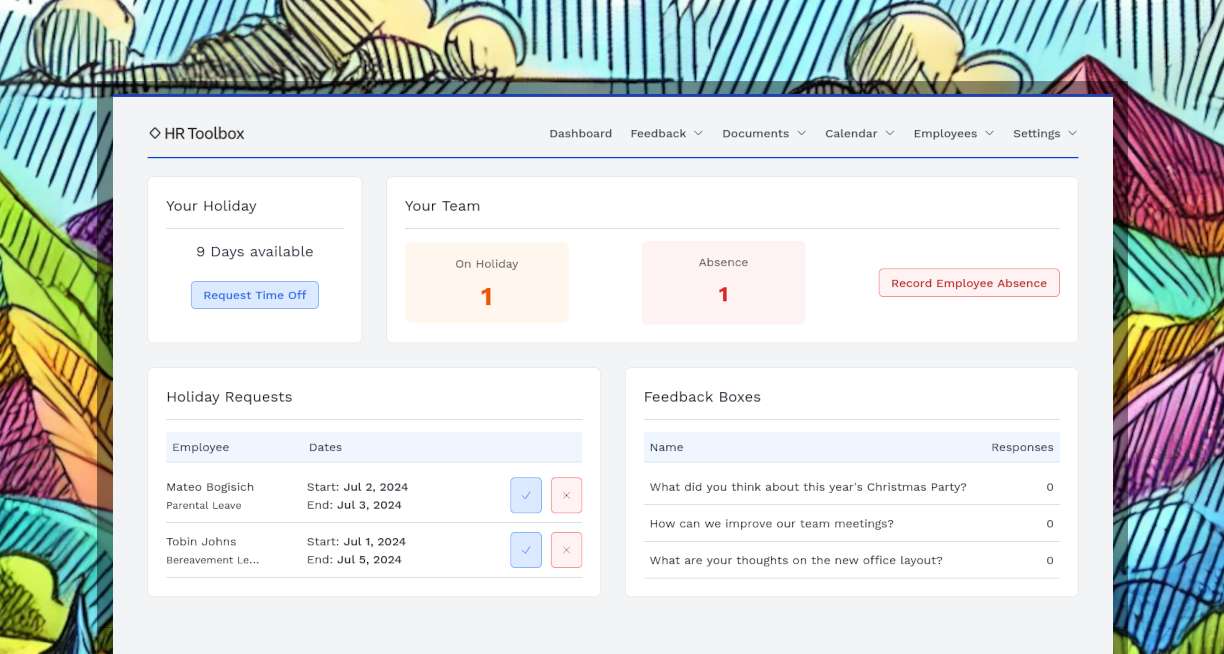Click the '9 Days available' text
Viewport: 1224px width, 654px height.
[255, 252]
